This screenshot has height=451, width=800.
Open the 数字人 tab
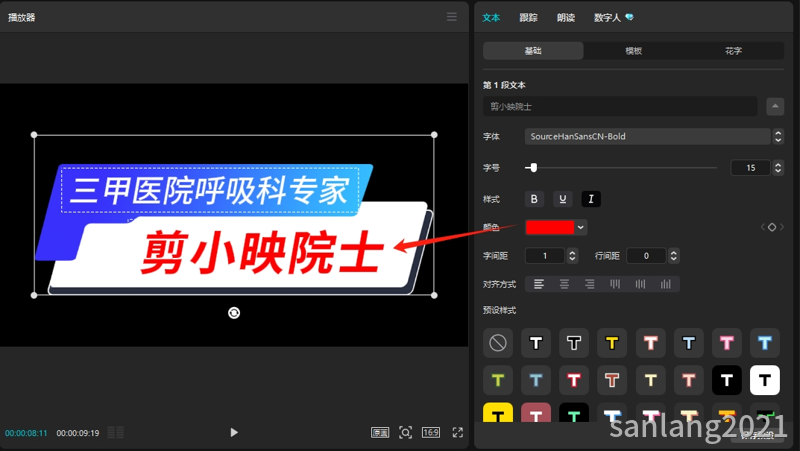tap(613, 17)
